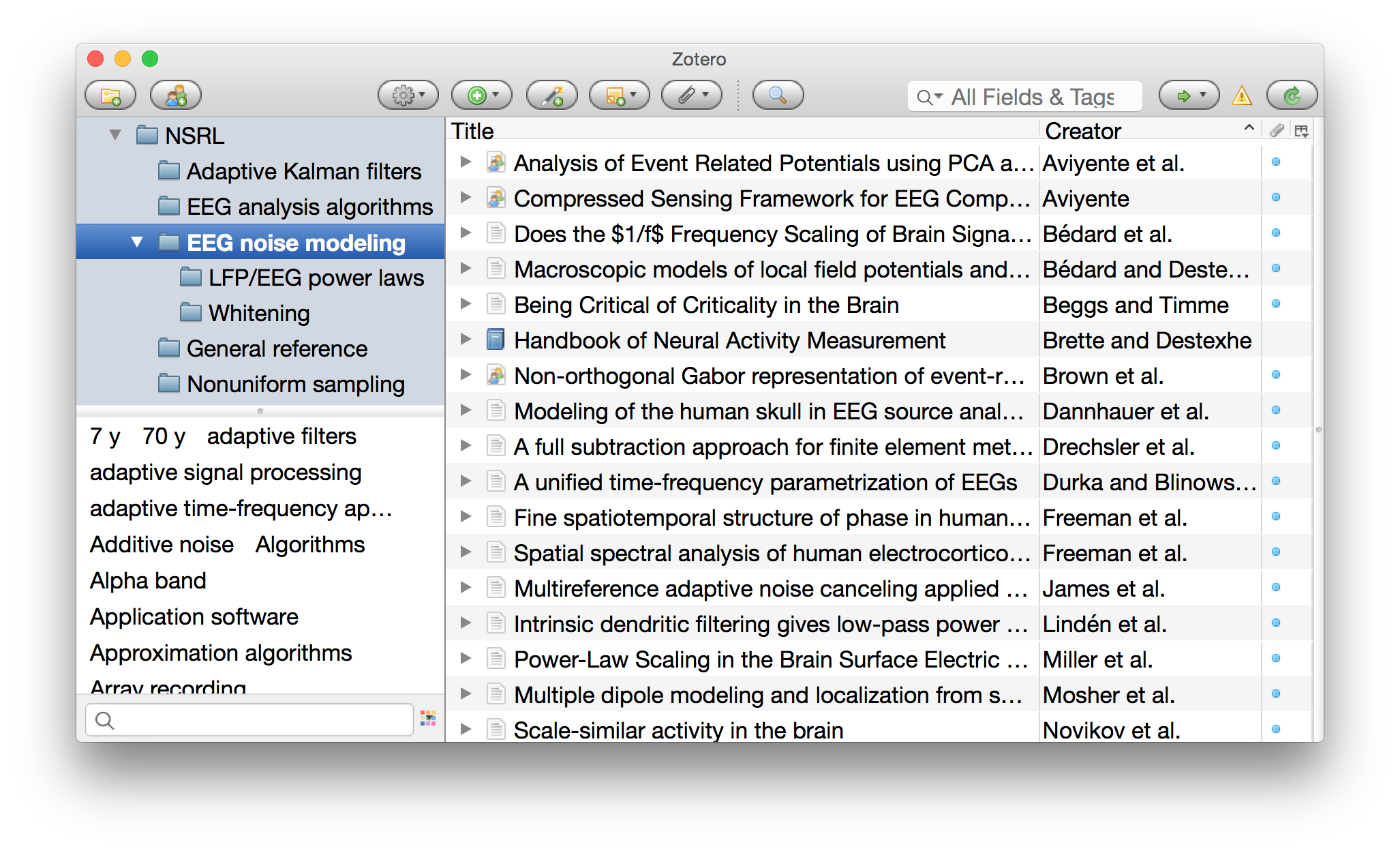This screenshot has width=1400, height=851.
Task: Select Intrinsic dendritic filtering item
Action: pos(879,624)
